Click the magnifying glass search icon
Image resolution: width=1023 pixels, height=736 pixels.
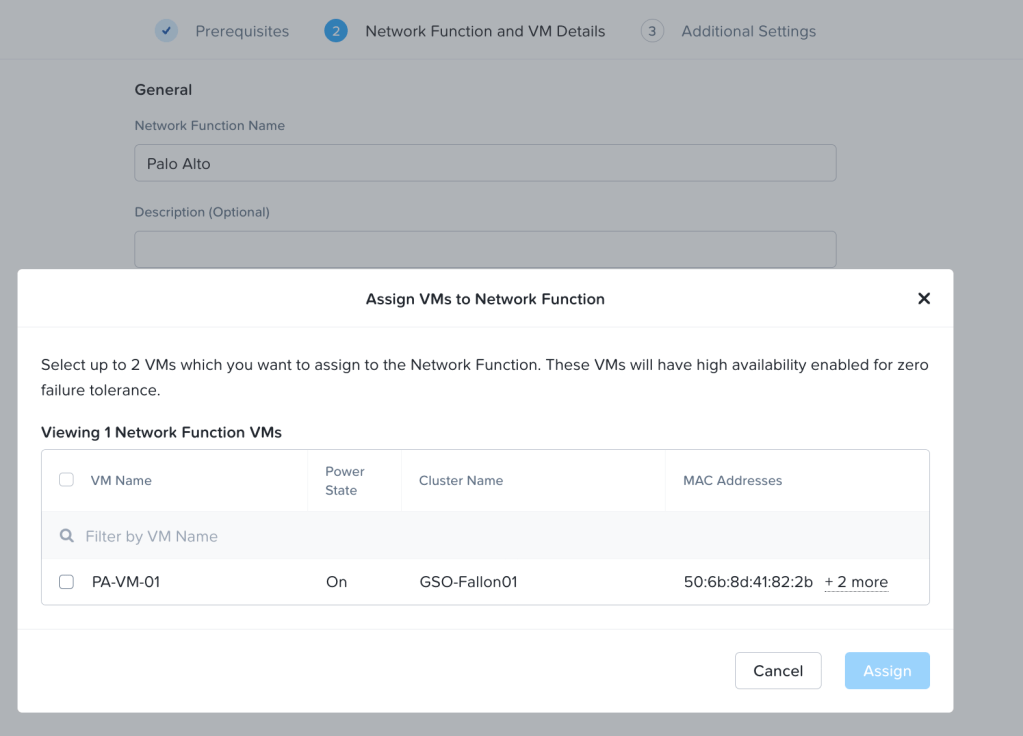coord(67,536)
